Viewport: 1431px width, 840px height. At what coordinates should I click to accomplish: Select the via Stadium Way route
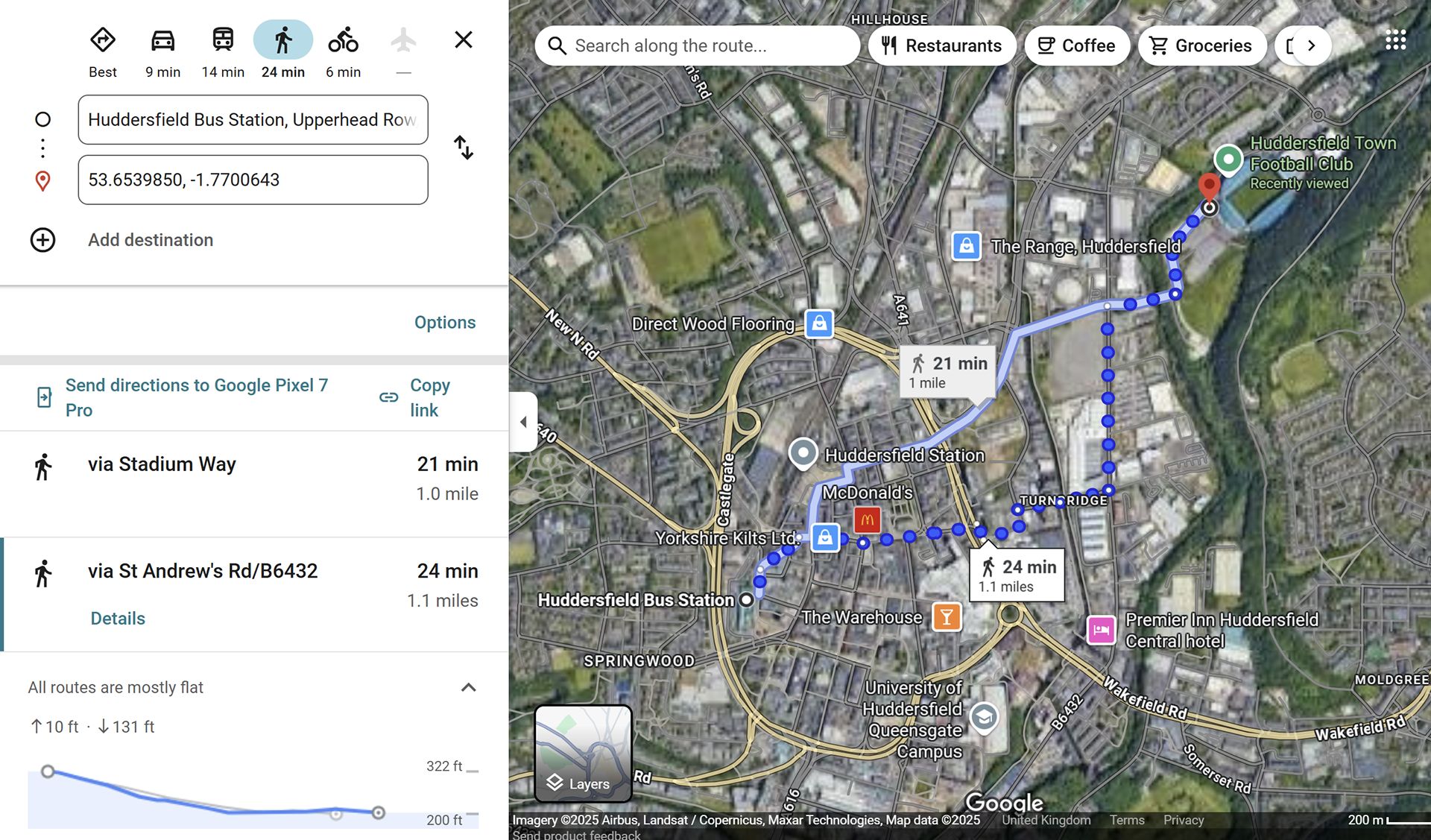tap(254, 483)
